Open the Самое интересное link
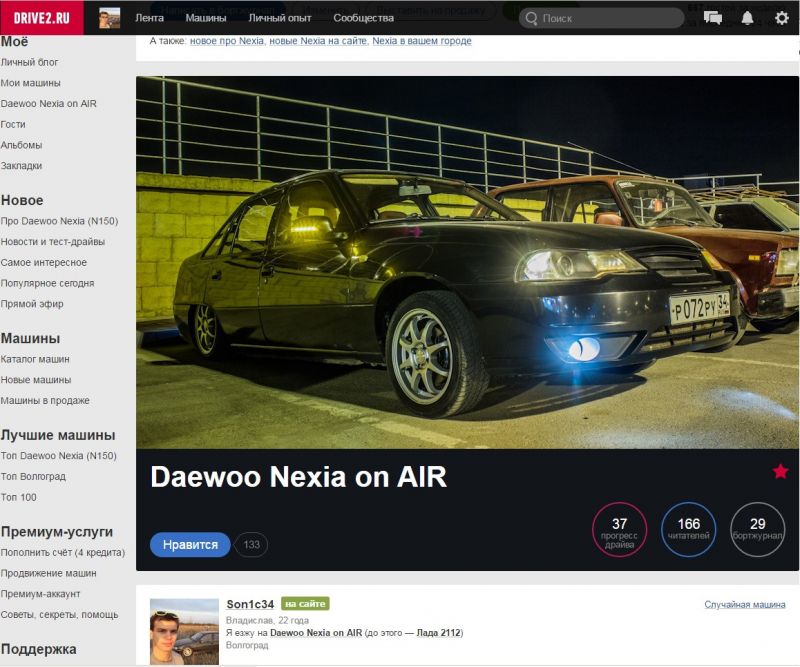The image size is (800, 667). 43,262
